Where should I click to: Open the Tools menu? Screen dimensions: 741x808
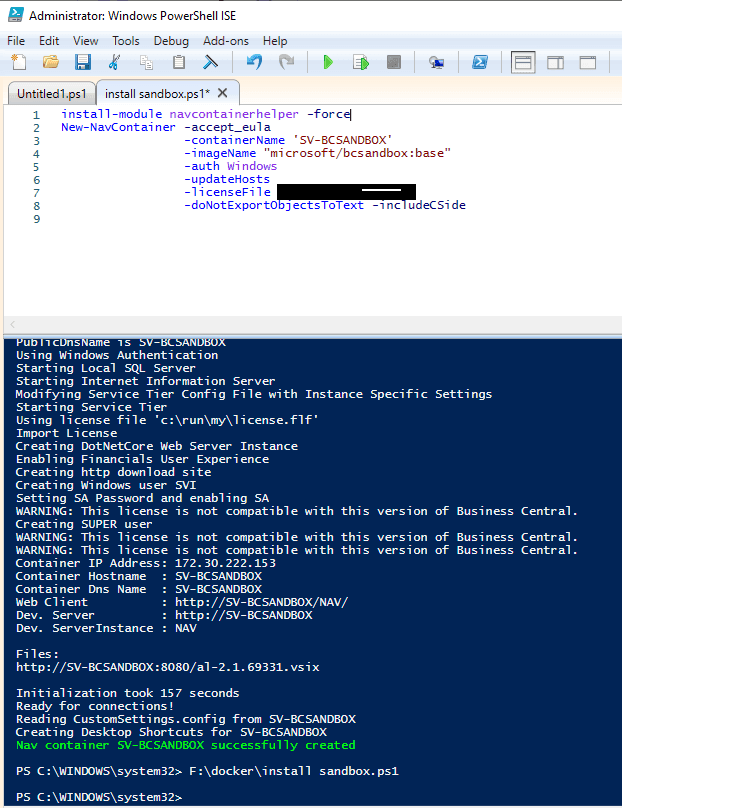click(126, 41)
